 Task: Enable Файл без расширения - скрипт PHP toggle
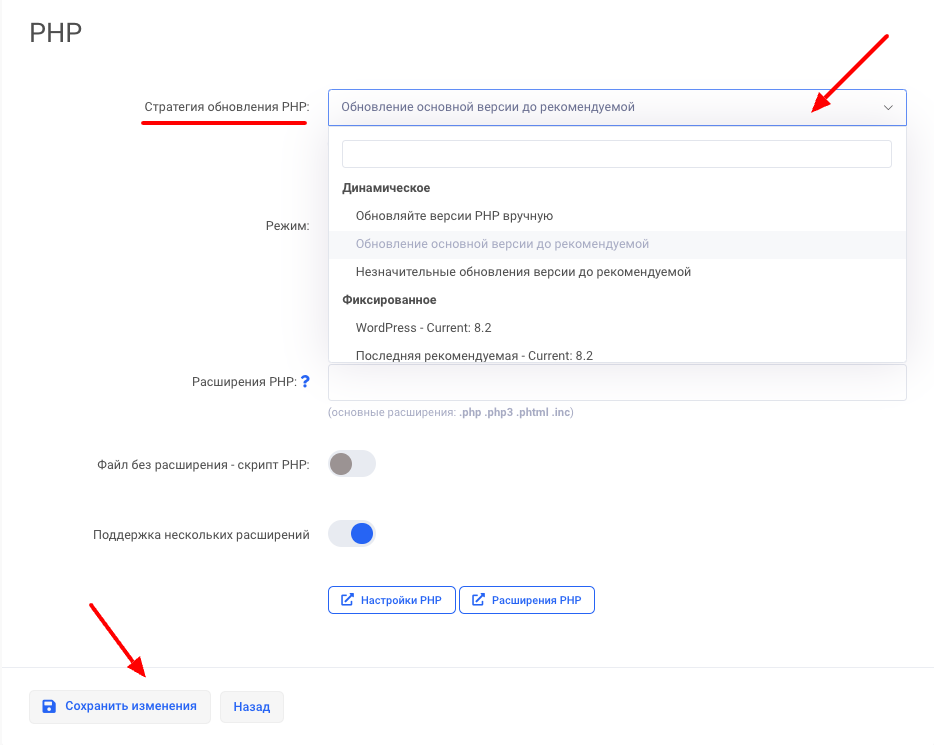click(x=351, y=464)
